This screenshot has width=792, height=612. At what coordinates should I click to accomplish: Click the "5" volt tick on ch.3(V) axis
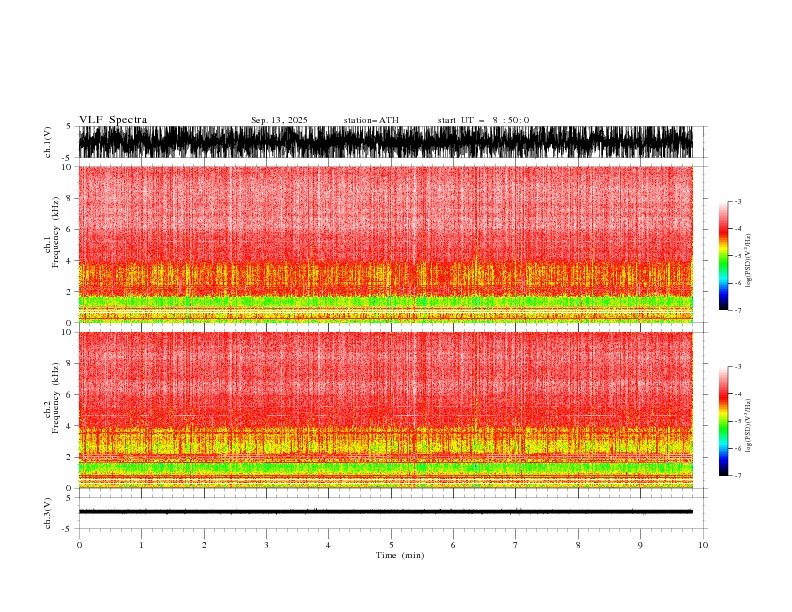69,497
